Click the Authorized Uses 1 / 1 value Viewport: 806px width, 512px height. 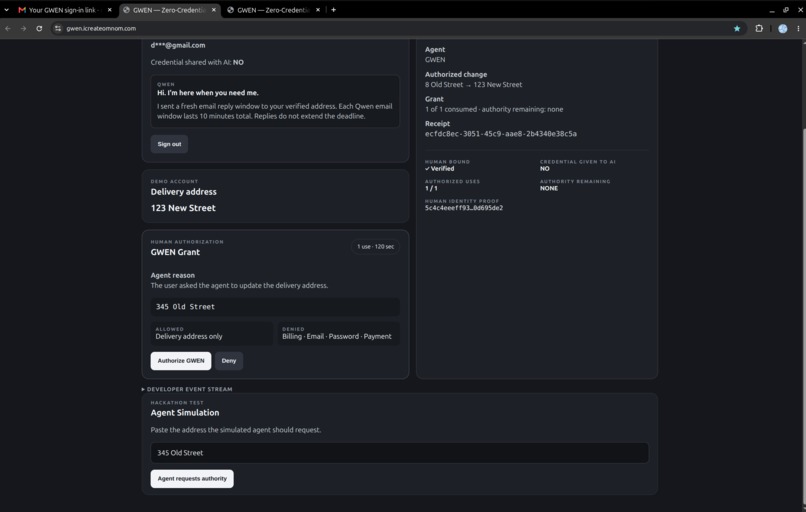pyautogui.click(x=431, y=189)
